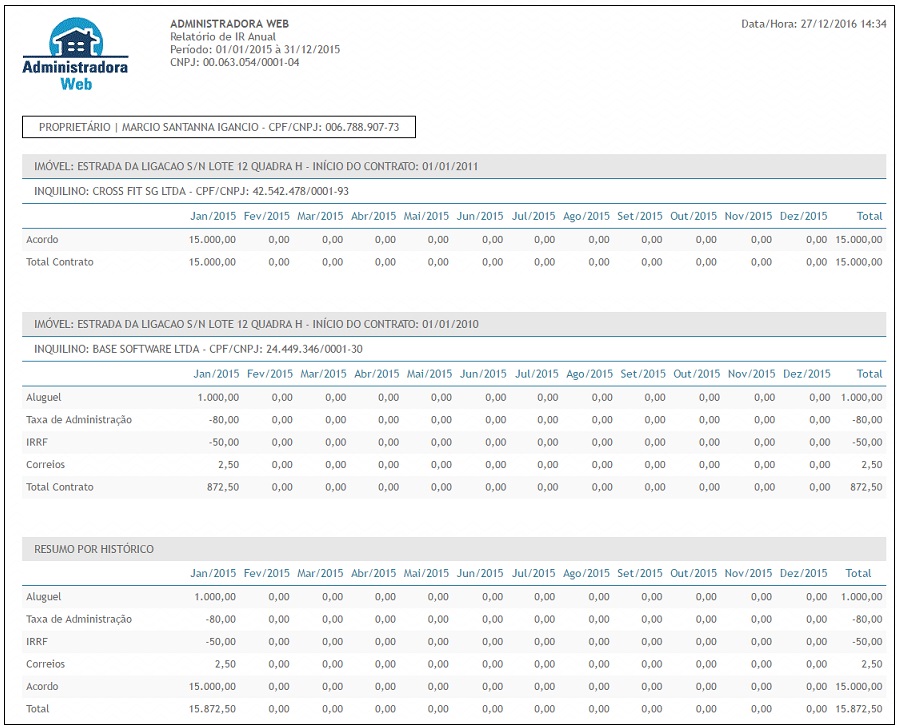Click the Total column header in Cross Fit table

(869, 216)
